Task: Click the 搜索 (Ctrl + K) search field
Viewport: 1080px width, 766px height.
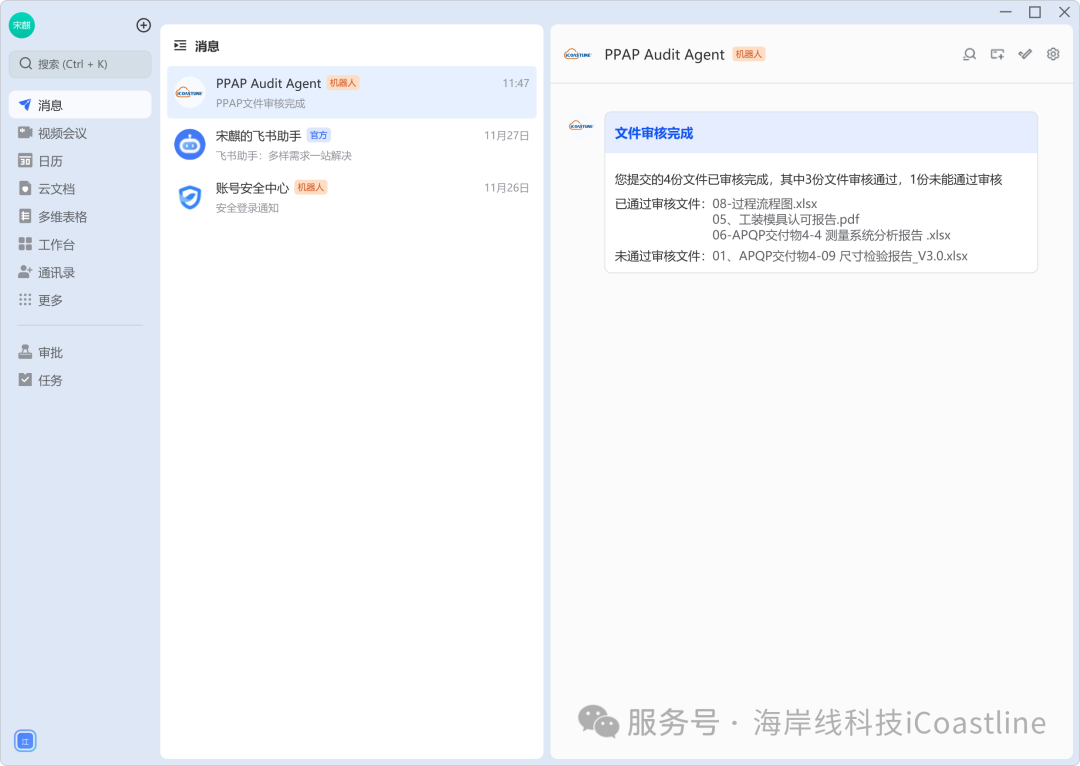Action: pos(80,64)
